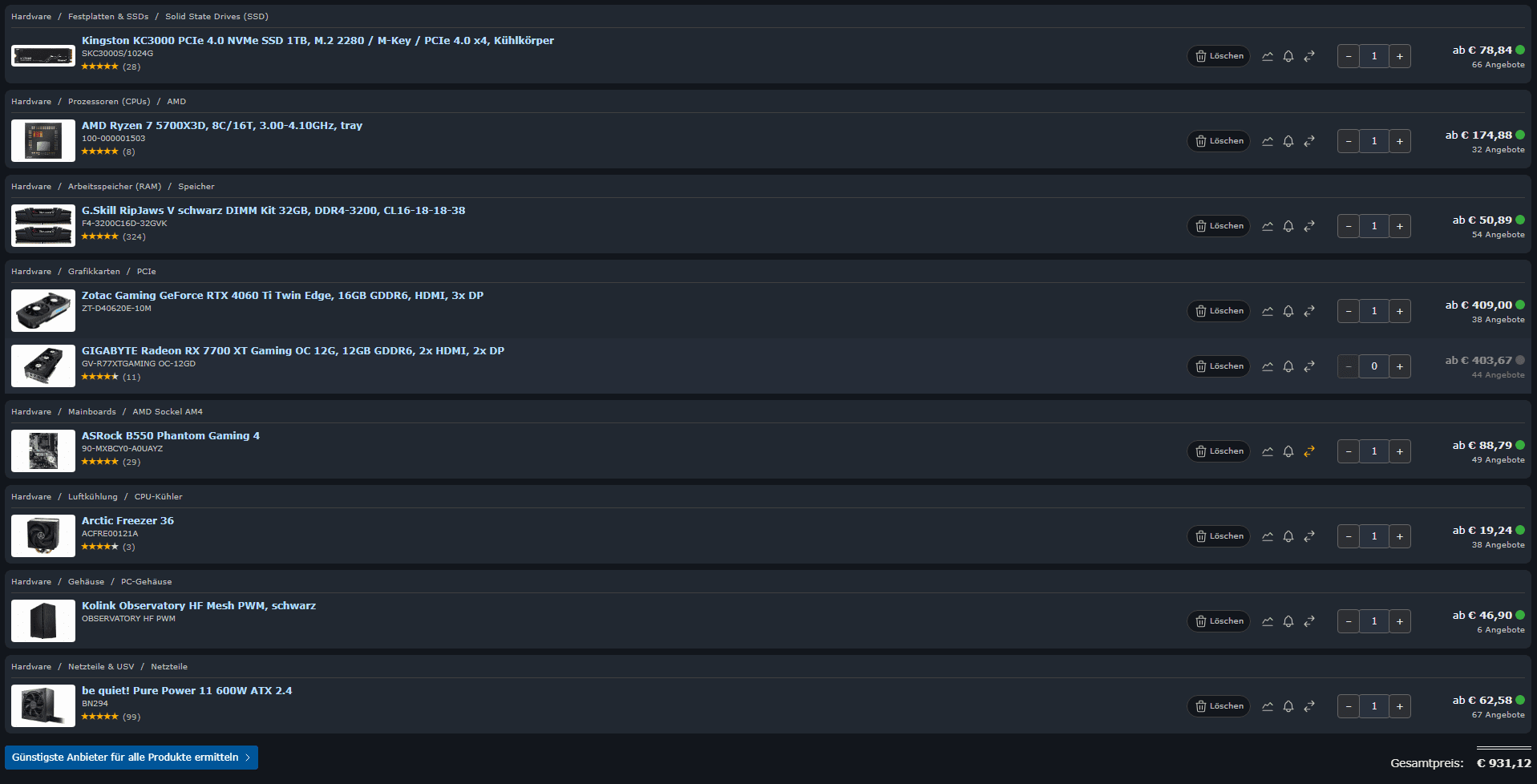Image resolution: width=1537 pixels, height=784 pixels.
Task: Set price alert bell for AMD Ryzen 7 5700X3D
Action: (1288, 141)
